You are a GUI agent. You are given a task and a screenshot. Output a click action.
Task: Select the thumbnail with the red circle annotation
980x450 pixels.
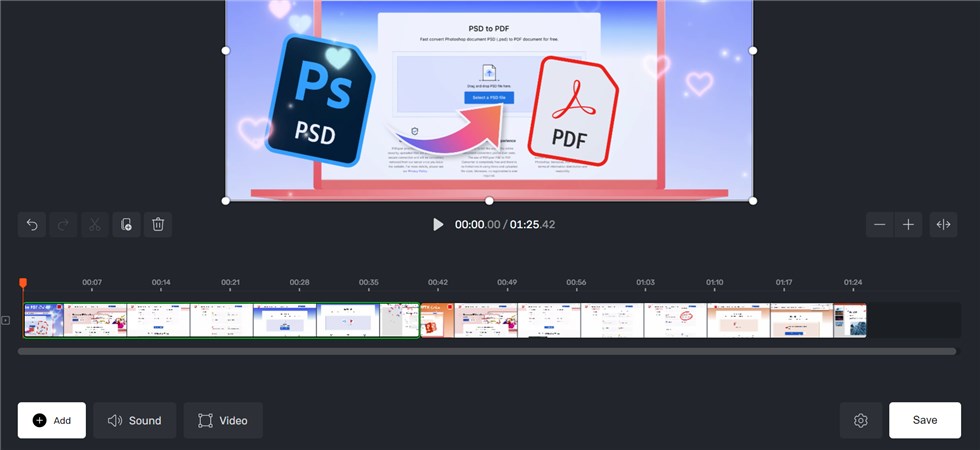point(676,321)
